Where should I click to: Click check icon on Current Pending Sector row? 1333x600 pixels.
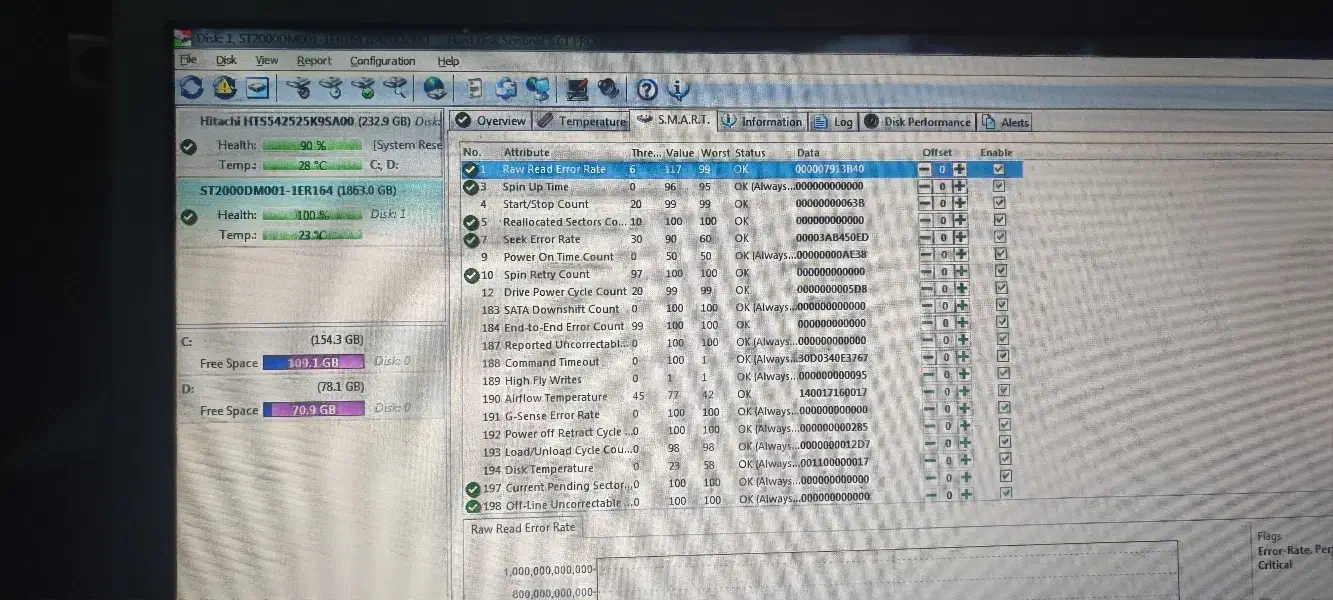pyautogui.click(x=474, y=489)
